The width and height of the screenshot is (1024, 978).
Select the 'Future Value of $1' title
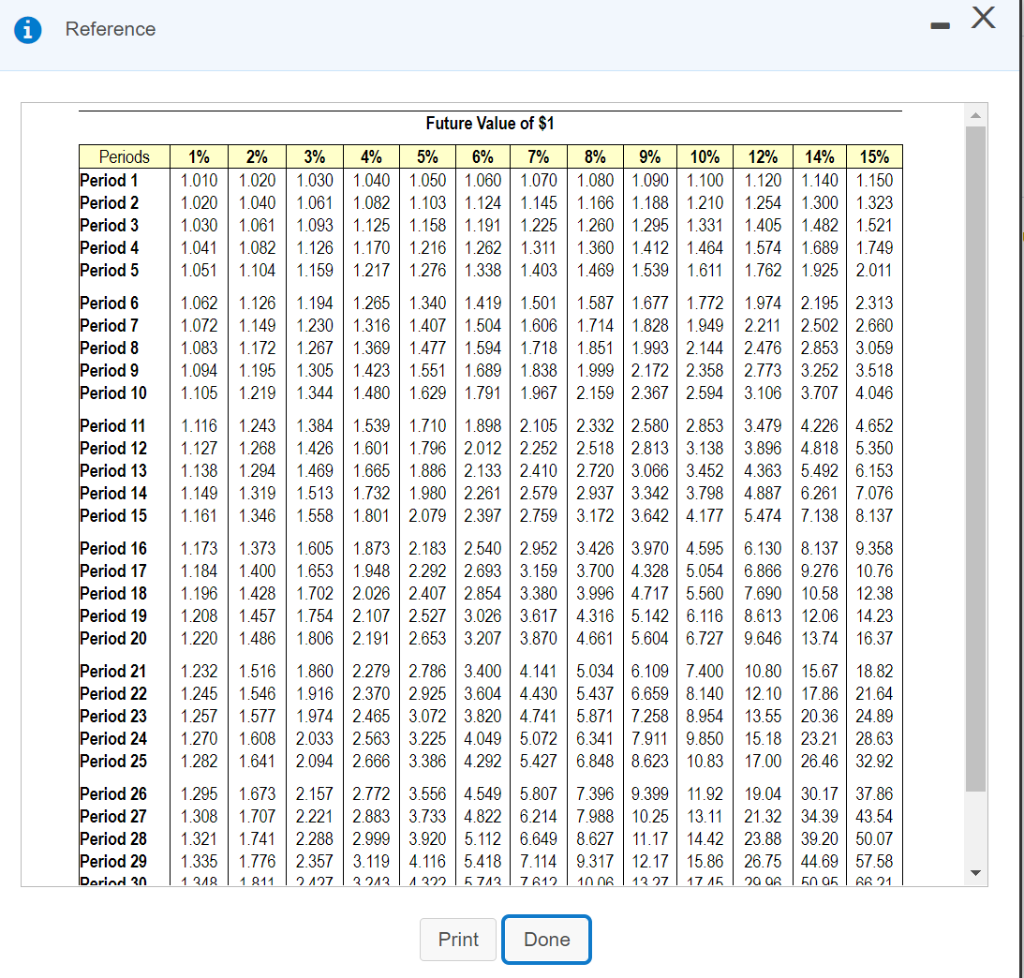490,123
